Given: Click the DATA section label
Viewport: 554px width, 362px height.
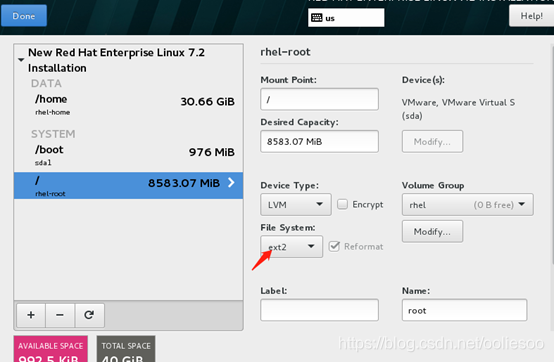Looking at the screenshot, I should click(46, 83).
